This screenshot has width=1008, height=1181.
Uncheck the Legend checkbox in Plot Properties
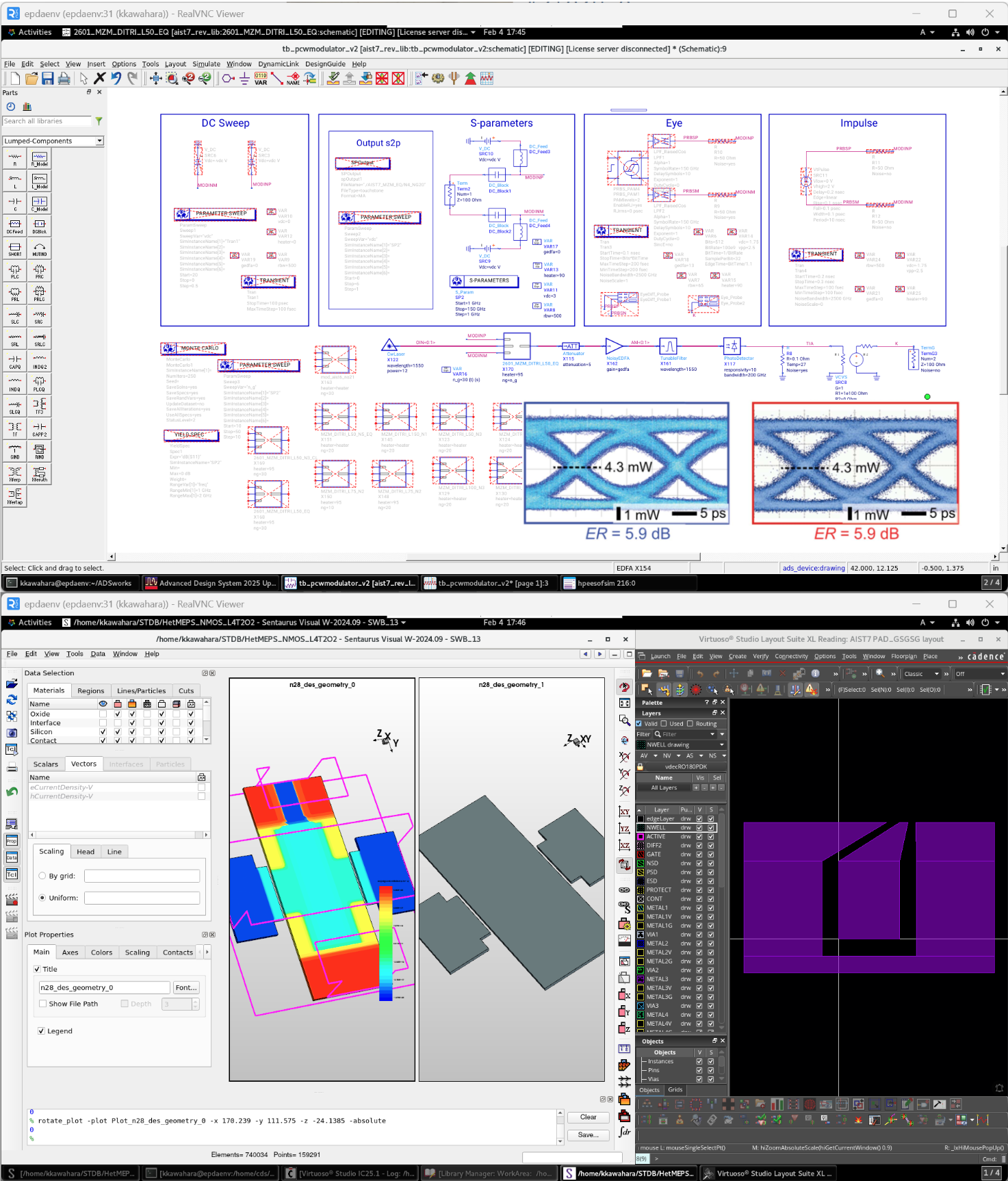point(42,1031)
